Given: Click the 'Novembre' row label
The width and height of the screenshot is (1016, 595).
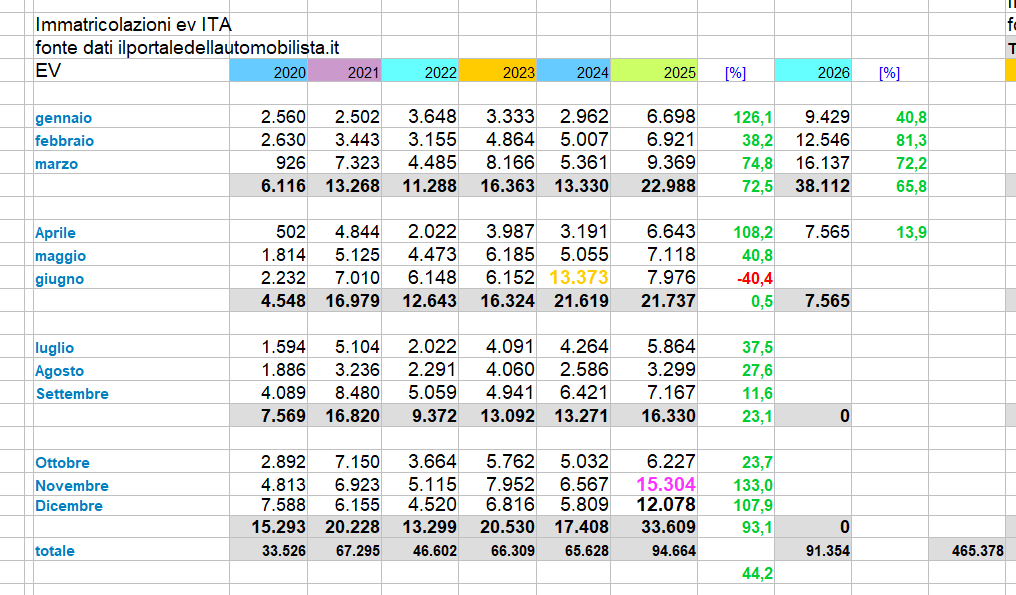Looking at the screenshot, I should pos(72,485).
